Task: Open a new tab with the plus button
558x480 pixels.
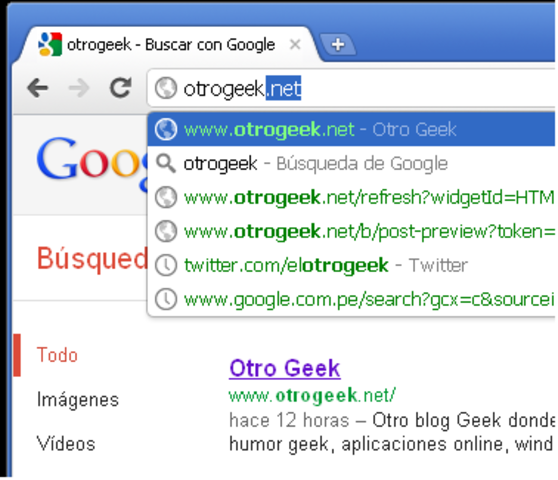Action: pos(338,45)
